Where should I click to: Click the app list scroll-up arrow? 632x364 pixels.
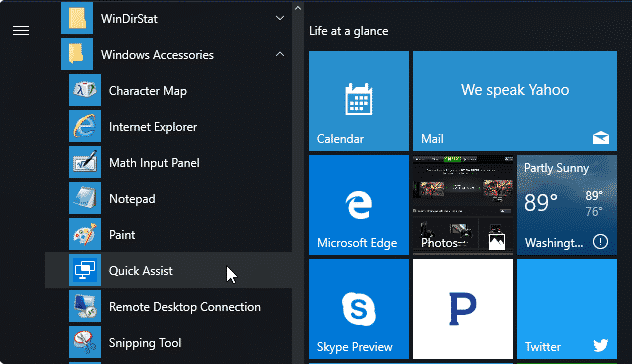click(x=297, y=8)
